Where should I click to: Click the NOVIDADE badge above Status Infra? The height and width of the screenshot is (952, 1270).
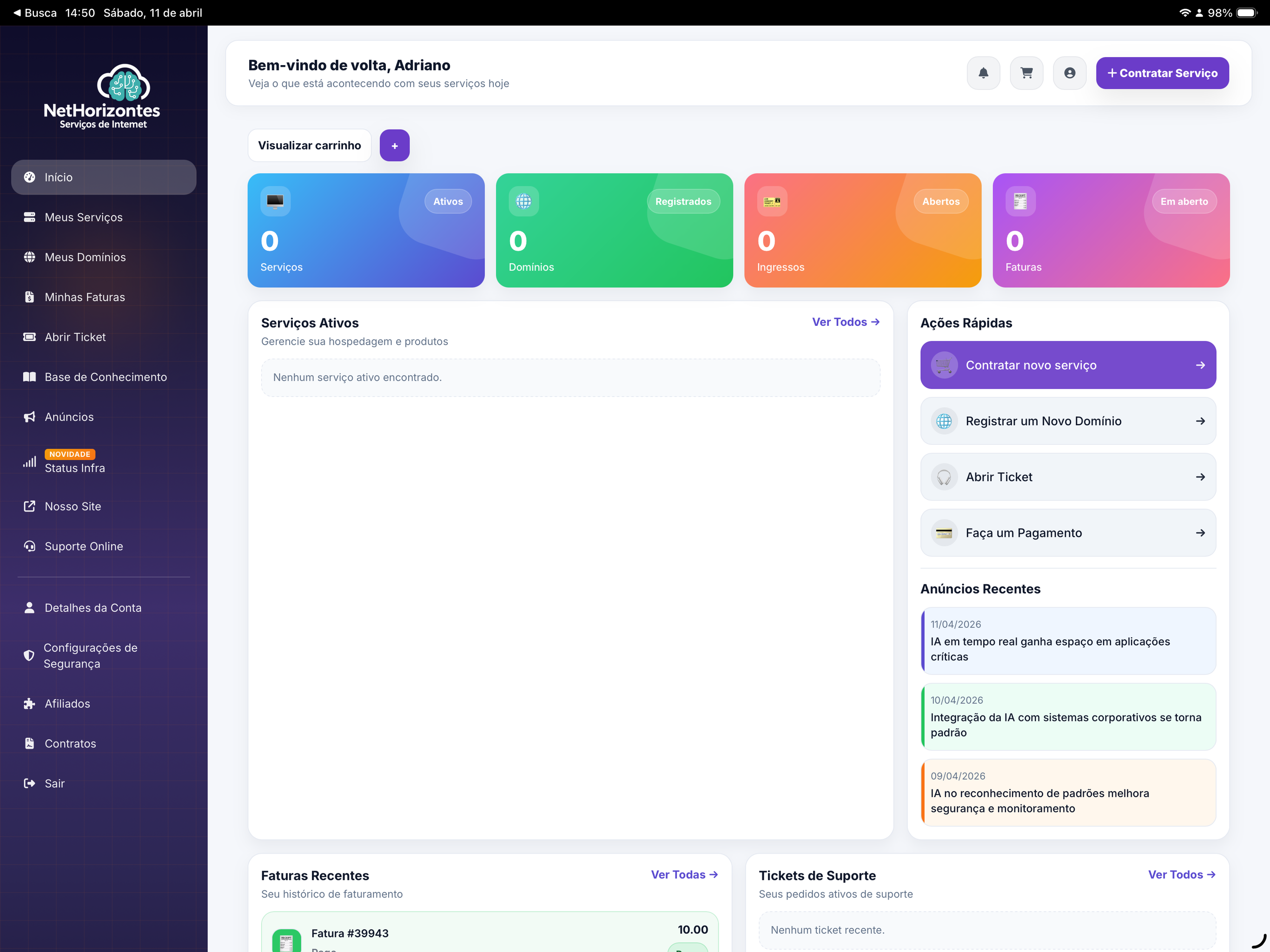69,454
